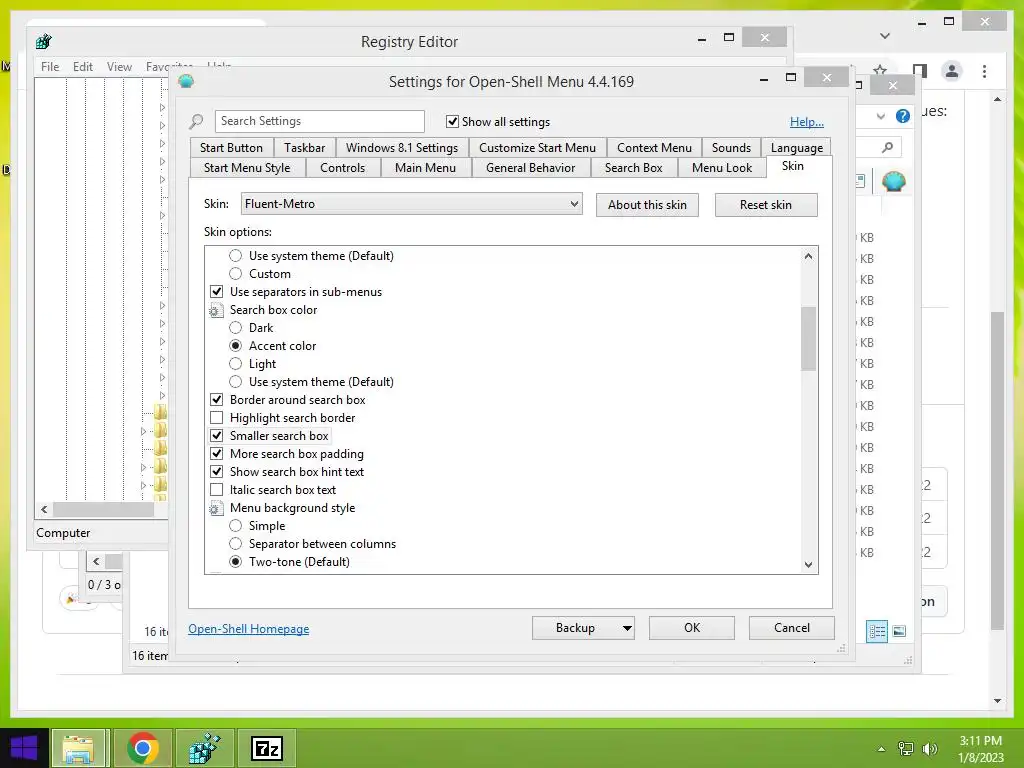Image resolution: width=1024 pixels, height=768 pixels.
Task: Click the Search box color settings gear icon
Action: (x=215, y=311)
